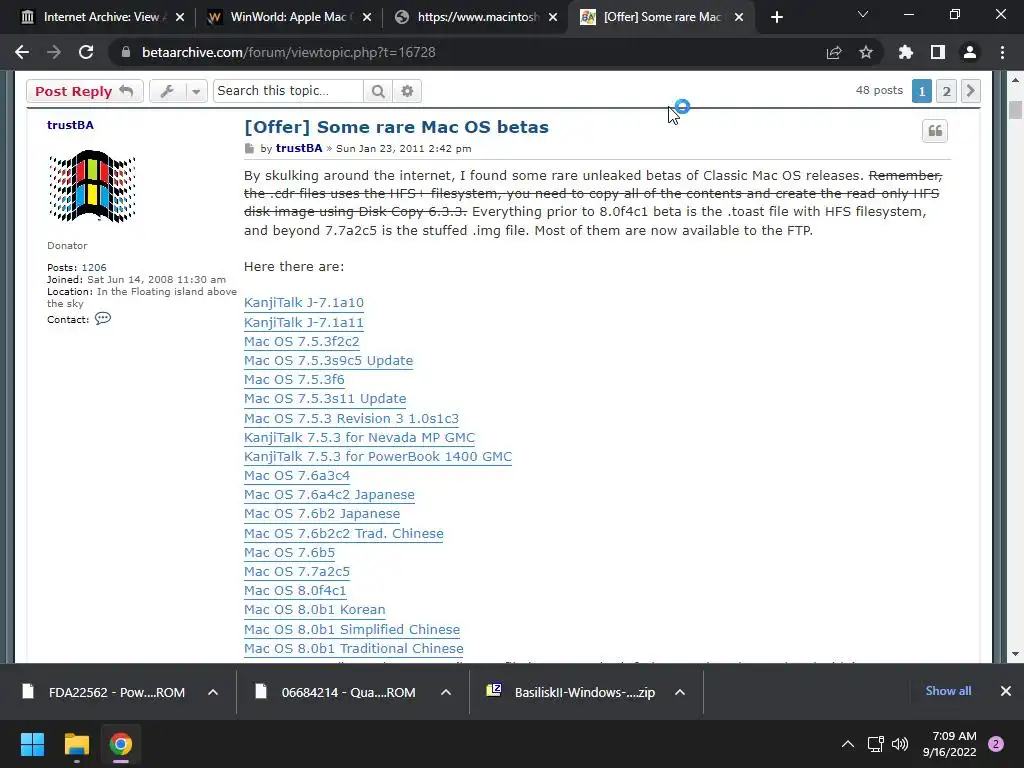Viewport: 1024px width, 768px height.
Task: Close the WinWorld tab
Action: (x=367, y=17)
